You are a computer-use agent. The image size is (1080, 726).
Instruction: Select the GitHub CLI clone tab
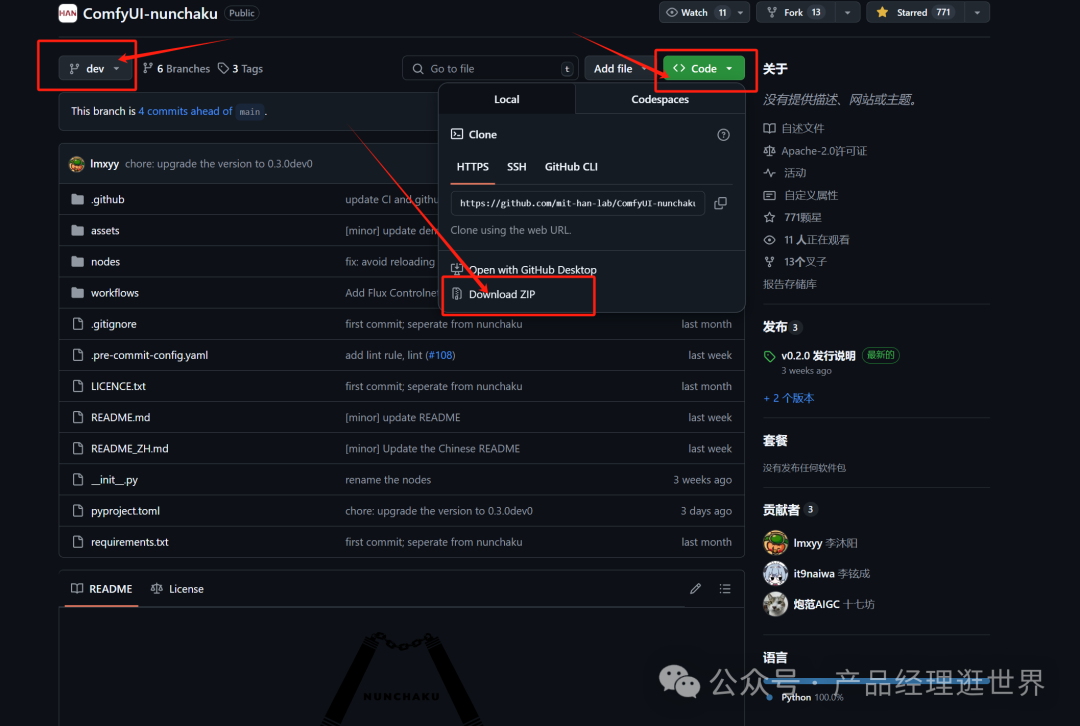pyautogui.click(x=571, y=167)
